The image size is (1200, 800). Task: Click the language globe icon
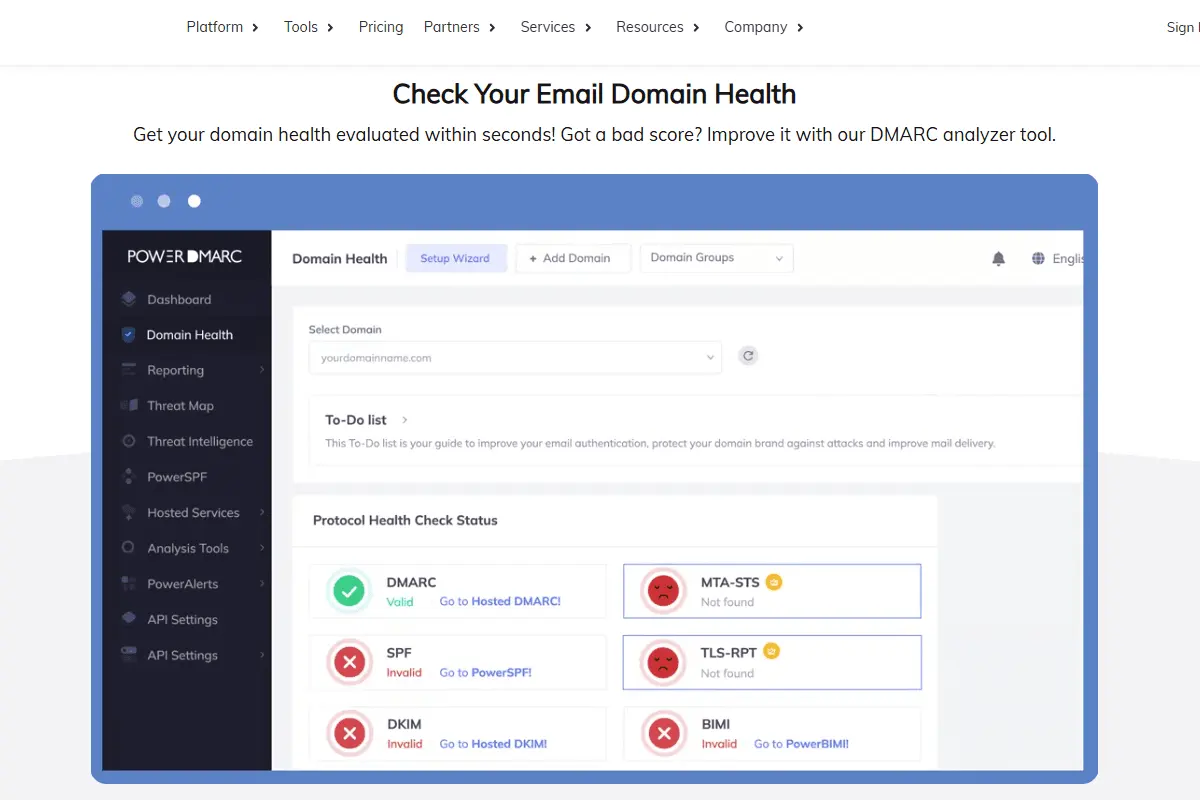(1038, 259)
